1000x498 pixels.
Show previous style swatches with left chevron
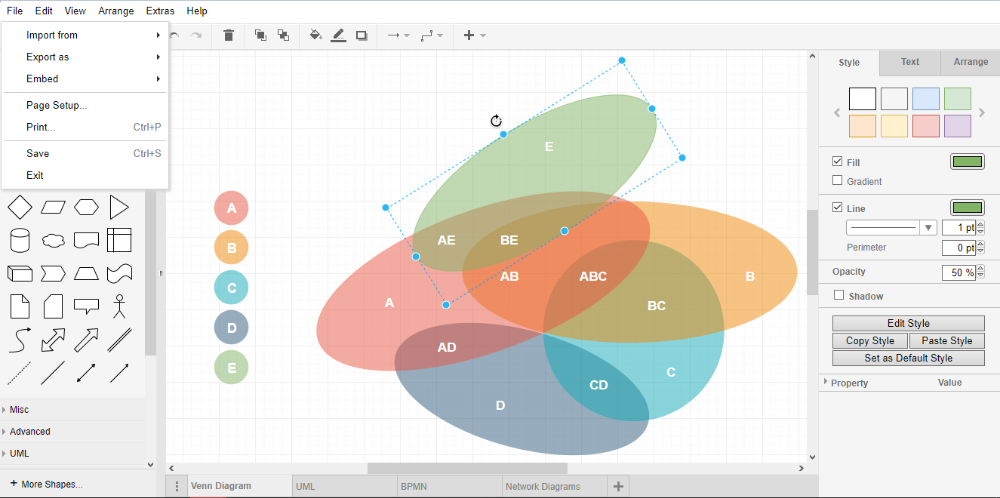(x=837, y=112)
